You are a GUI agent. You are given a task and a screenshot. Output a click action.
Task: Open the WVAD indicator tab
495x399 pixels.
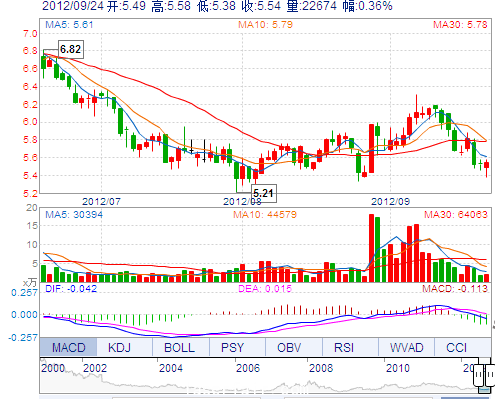point(407,347)
